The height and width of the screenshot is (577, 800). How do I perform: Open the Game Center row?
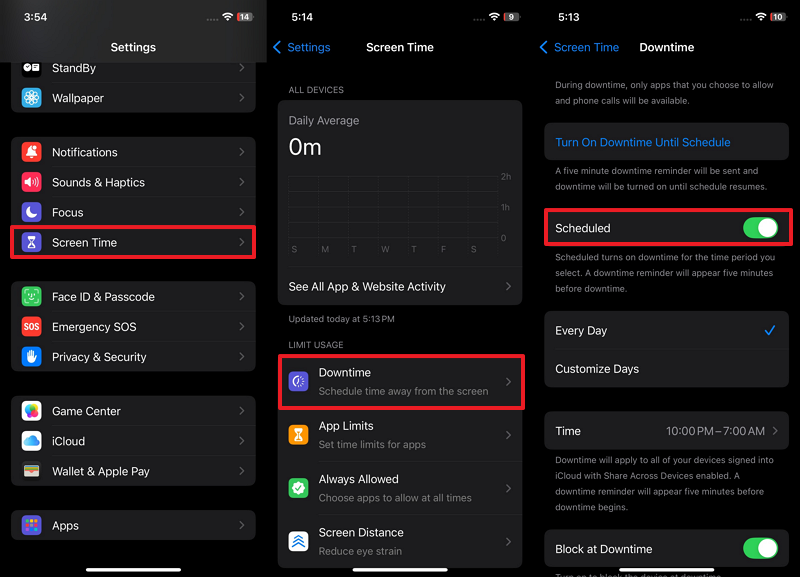(x=133, y=411)
